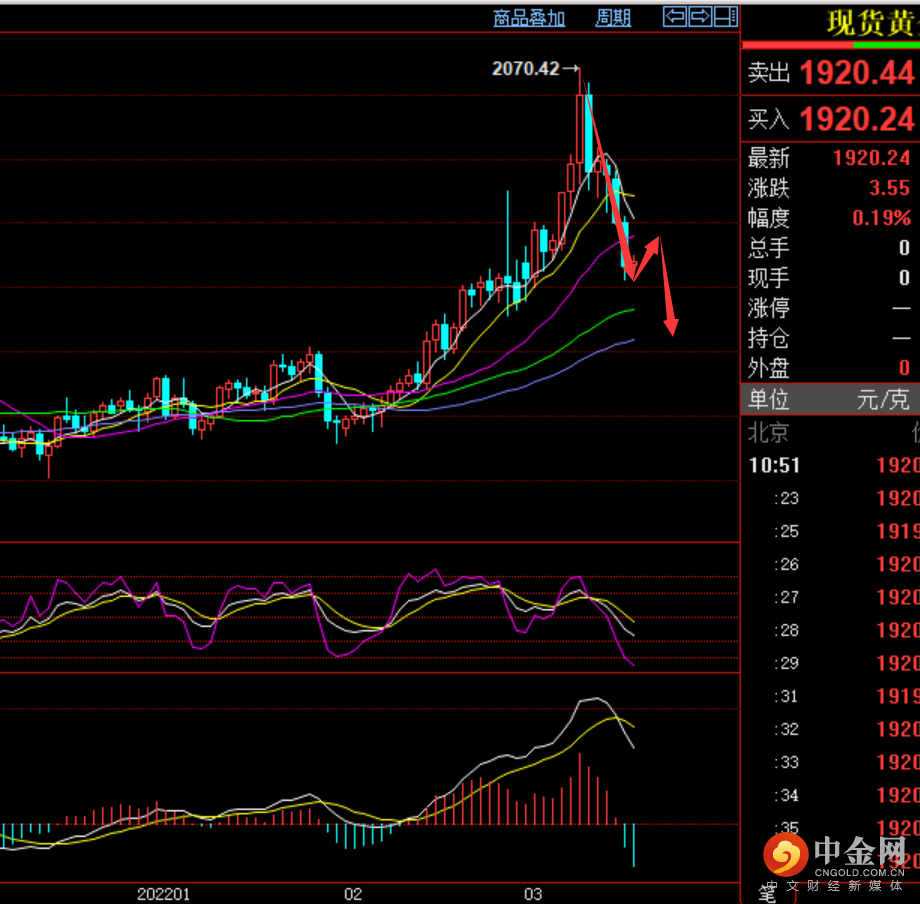The width and height of the screenshot is (920, 904).
Task: Select the 2070.42 high price label
Action: point(525,69)
